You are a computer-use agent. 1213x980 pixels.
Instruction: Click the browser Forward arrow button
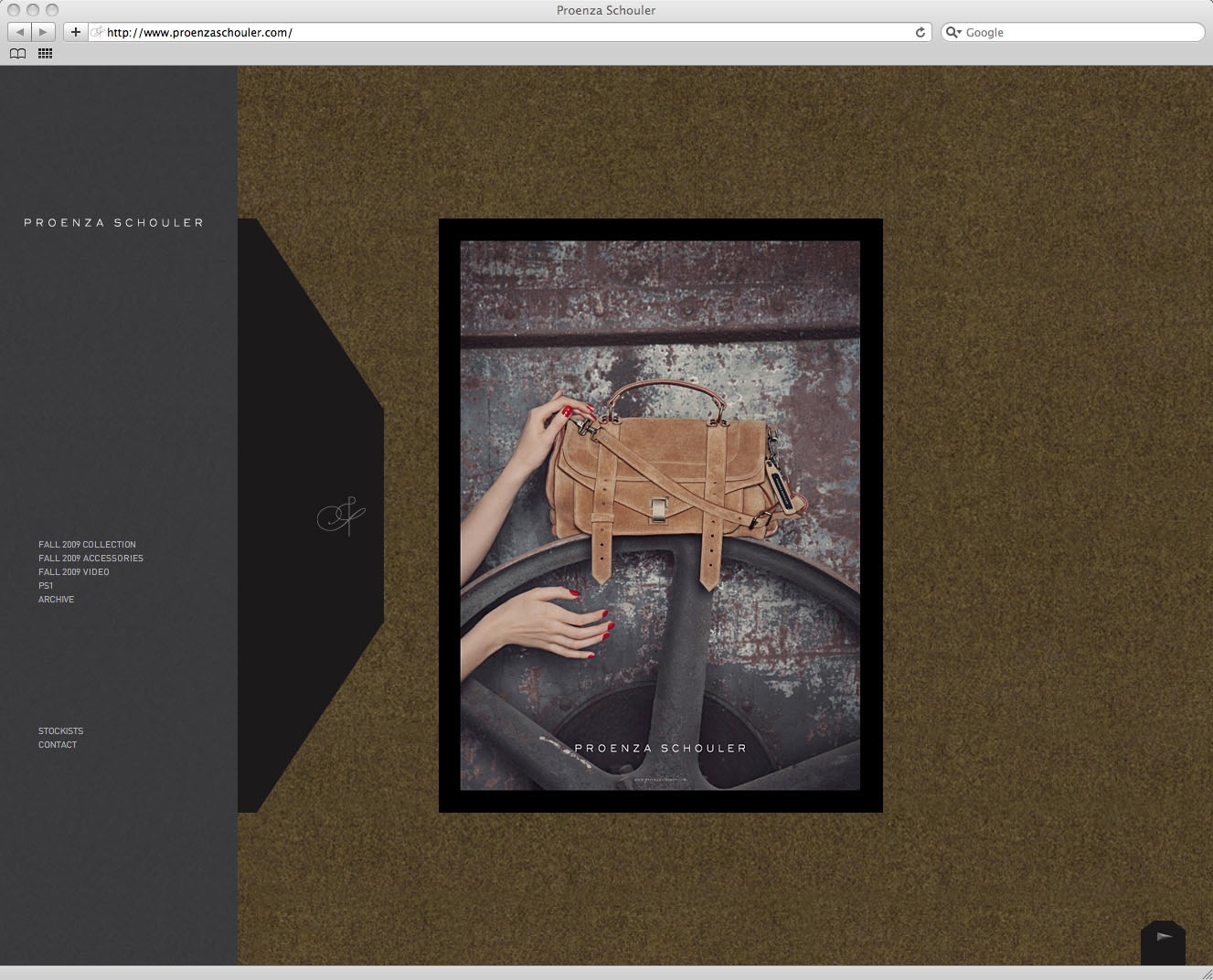click(43, 32)
